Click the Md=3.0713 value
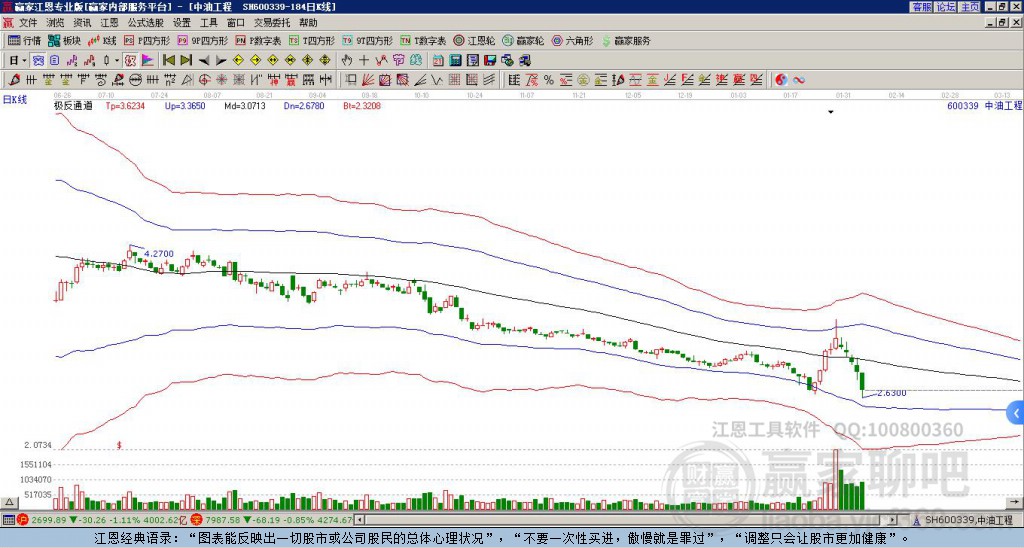 (x=245, y=106)
